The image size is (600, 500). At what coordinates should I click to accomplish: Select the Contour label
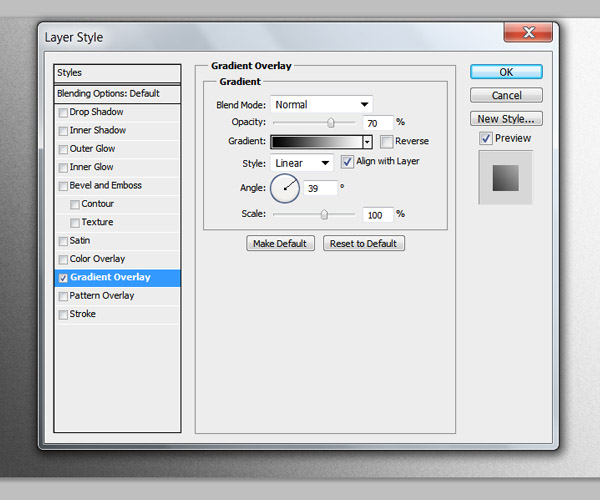click(x=98, y=204)
